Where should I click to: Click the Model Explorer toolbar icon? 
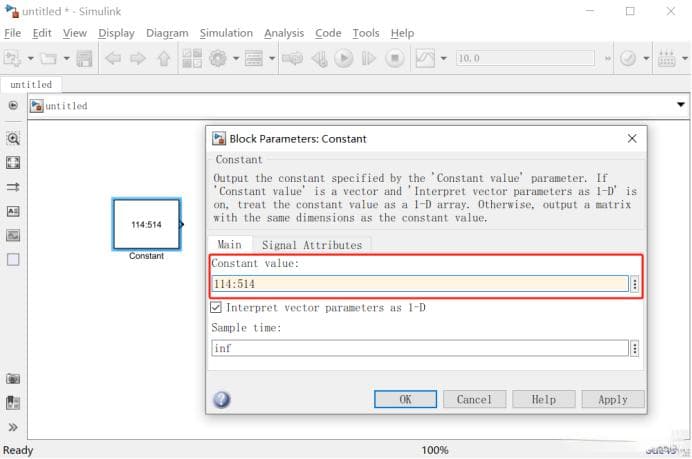(254, 58)
